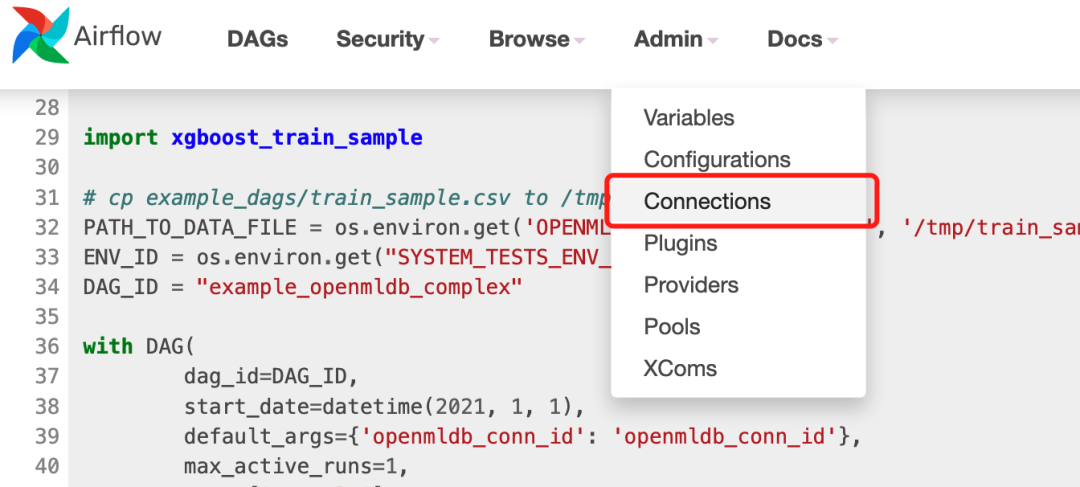Go to Plugins from Admin menu
Screen dimensions: 1080x487
point(680,244)
